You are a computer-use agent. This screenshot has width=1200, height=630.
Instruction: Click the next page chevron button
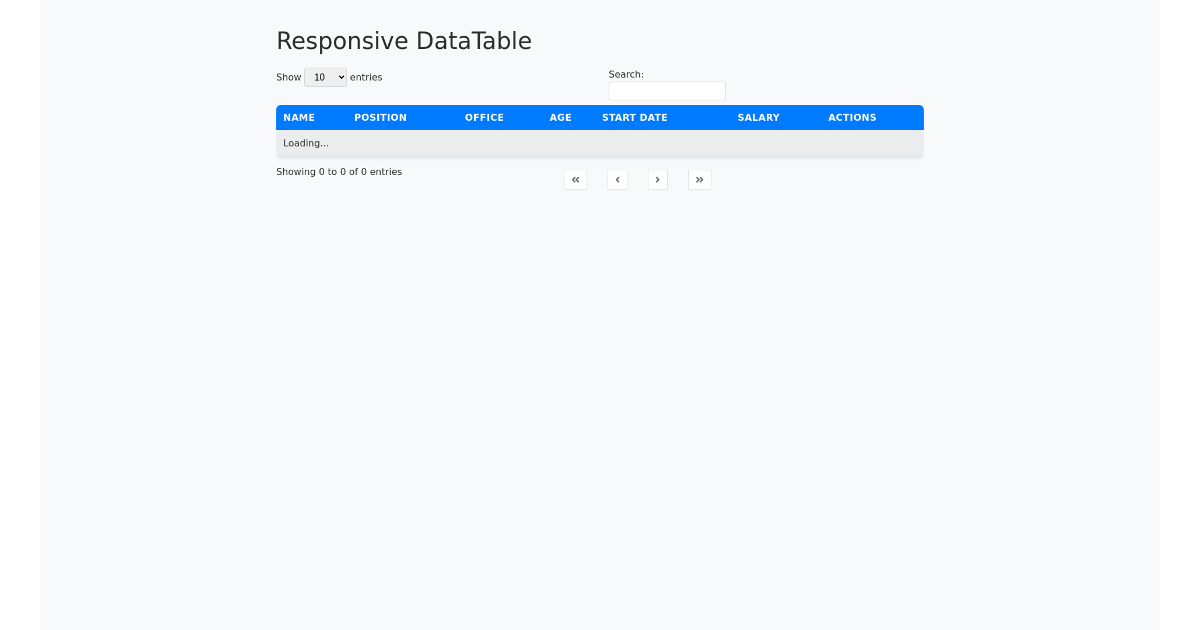click(x=657, y=179)
